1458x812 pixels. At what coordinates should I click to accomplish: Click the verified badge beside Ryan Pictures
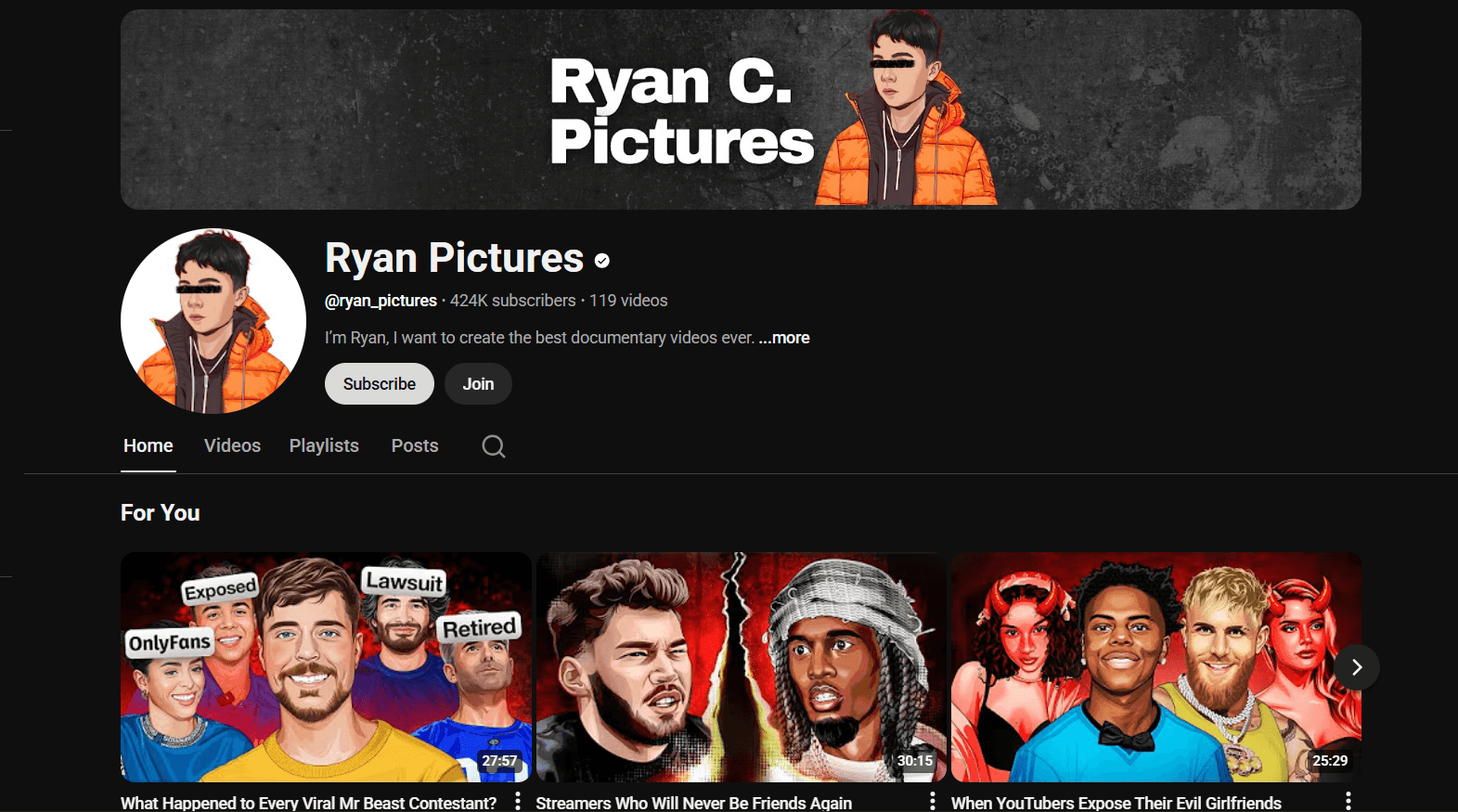[x=602, y=261]
